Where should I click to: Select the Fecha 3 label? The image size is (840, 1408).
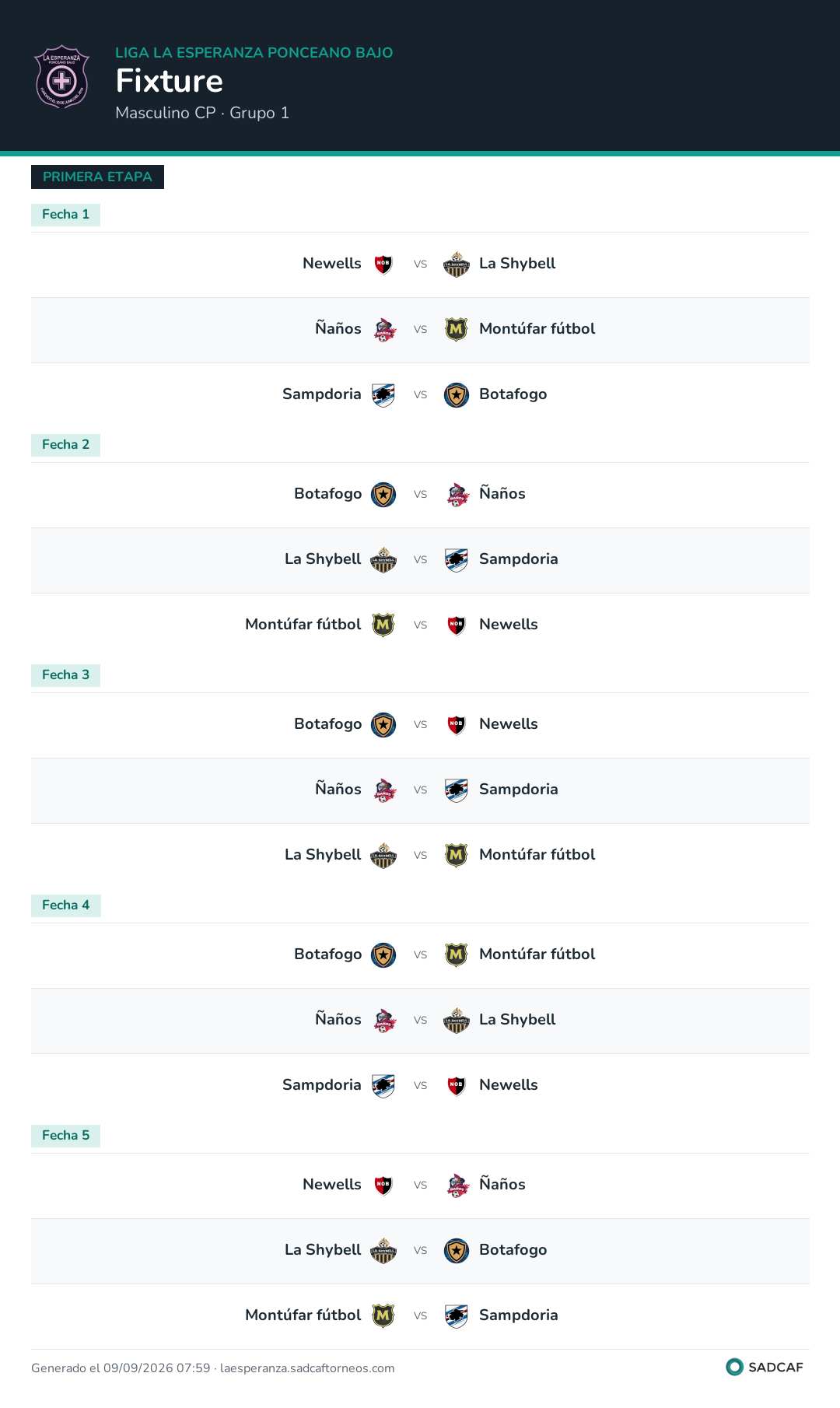click(65, 675)
